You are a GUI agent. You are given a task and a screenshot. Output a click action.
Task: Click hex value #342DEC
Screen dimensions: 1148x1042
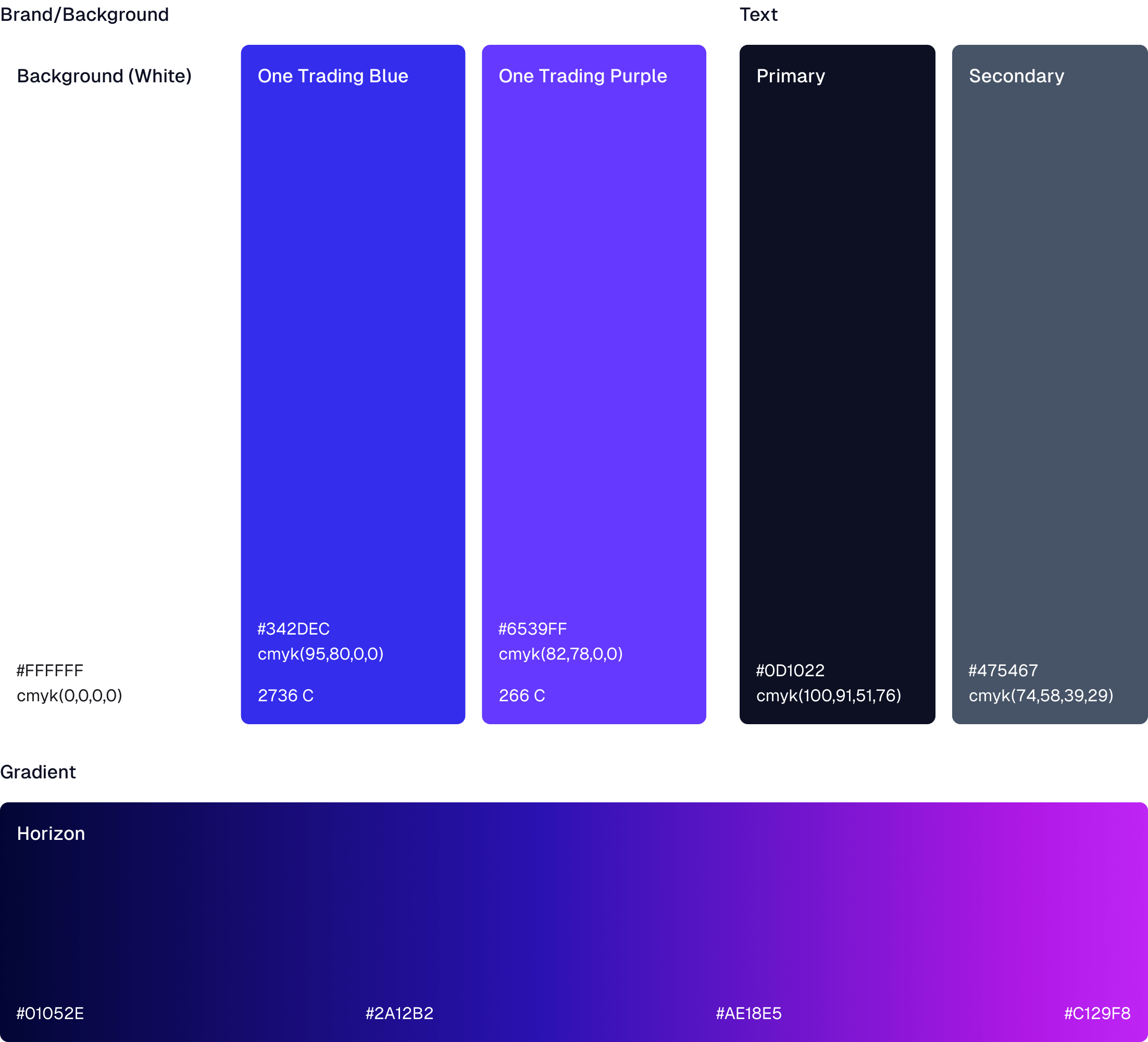[x=293, y=629]
